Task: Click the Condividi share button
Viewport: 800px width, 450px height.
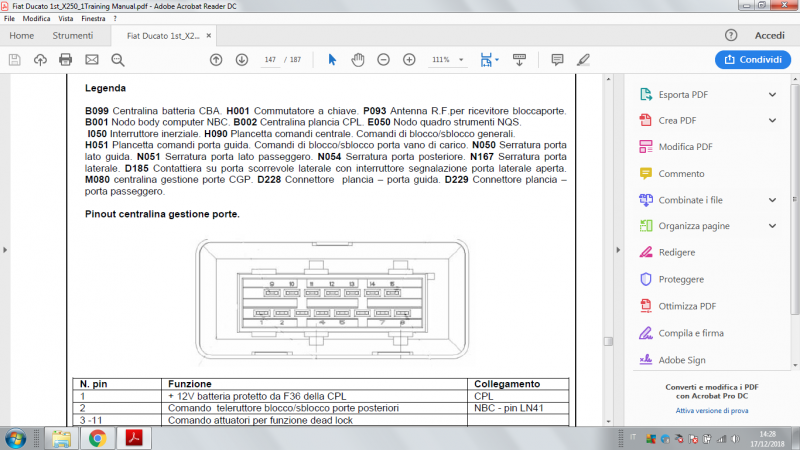Action: point(753,60)
